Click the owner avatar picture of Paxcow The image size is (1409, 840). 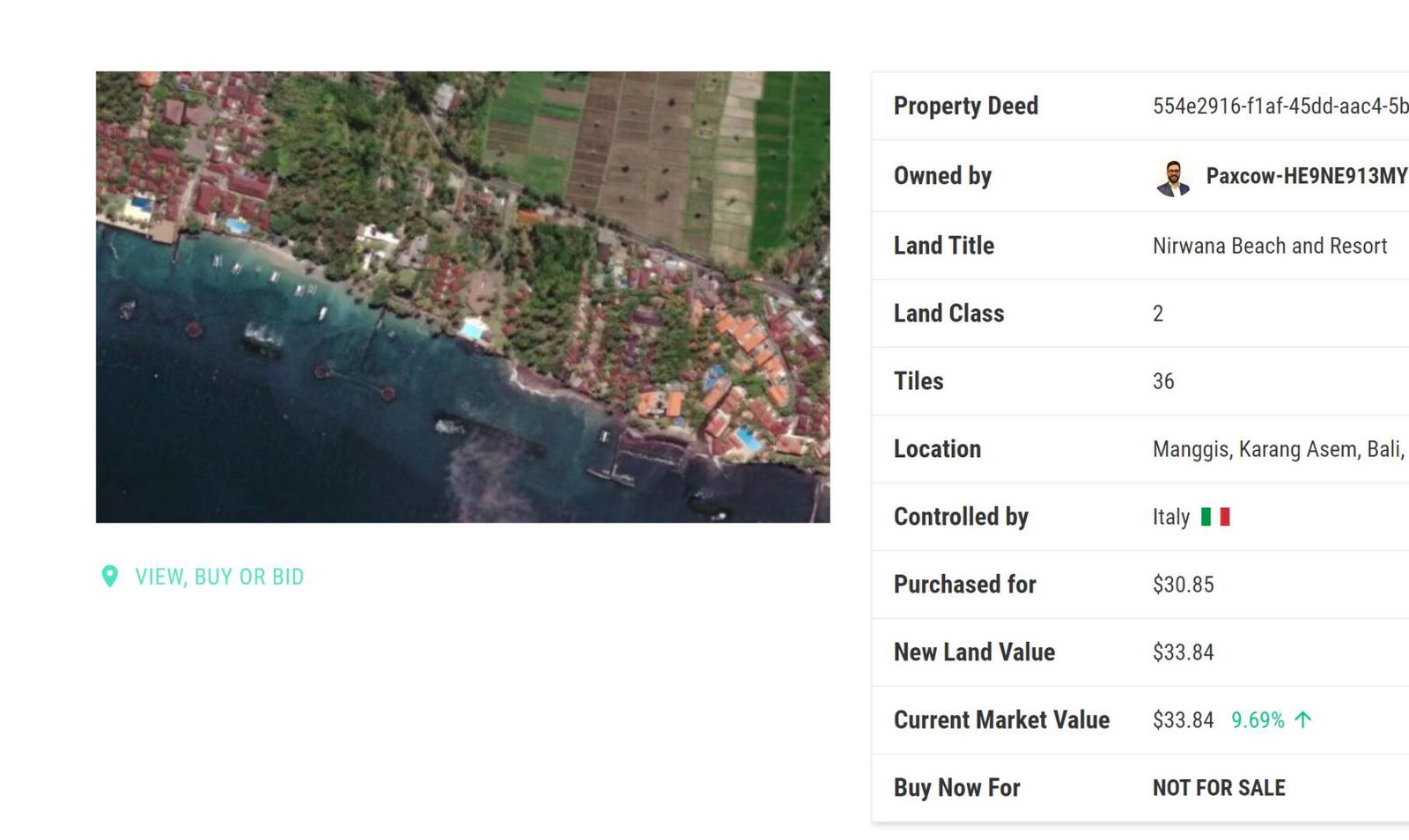pyautogui.click(x=1173, y=178)
